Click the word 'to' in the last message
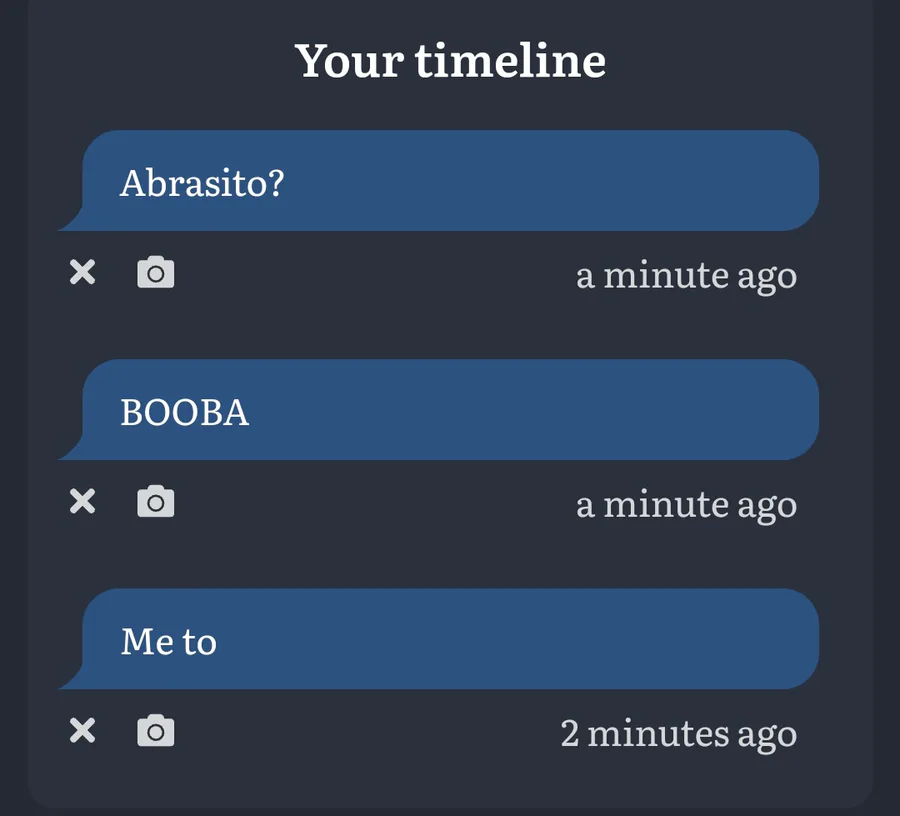 pos(200,642)
